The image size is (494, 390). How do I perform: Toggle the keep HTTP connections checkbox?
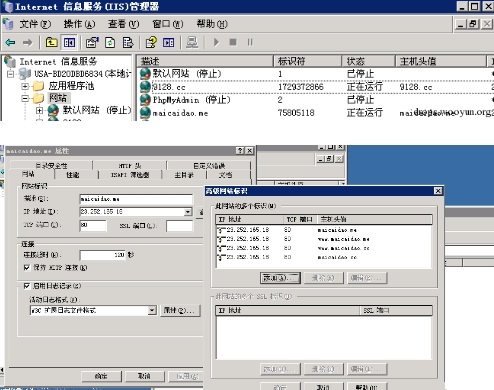tap(27, 267)
